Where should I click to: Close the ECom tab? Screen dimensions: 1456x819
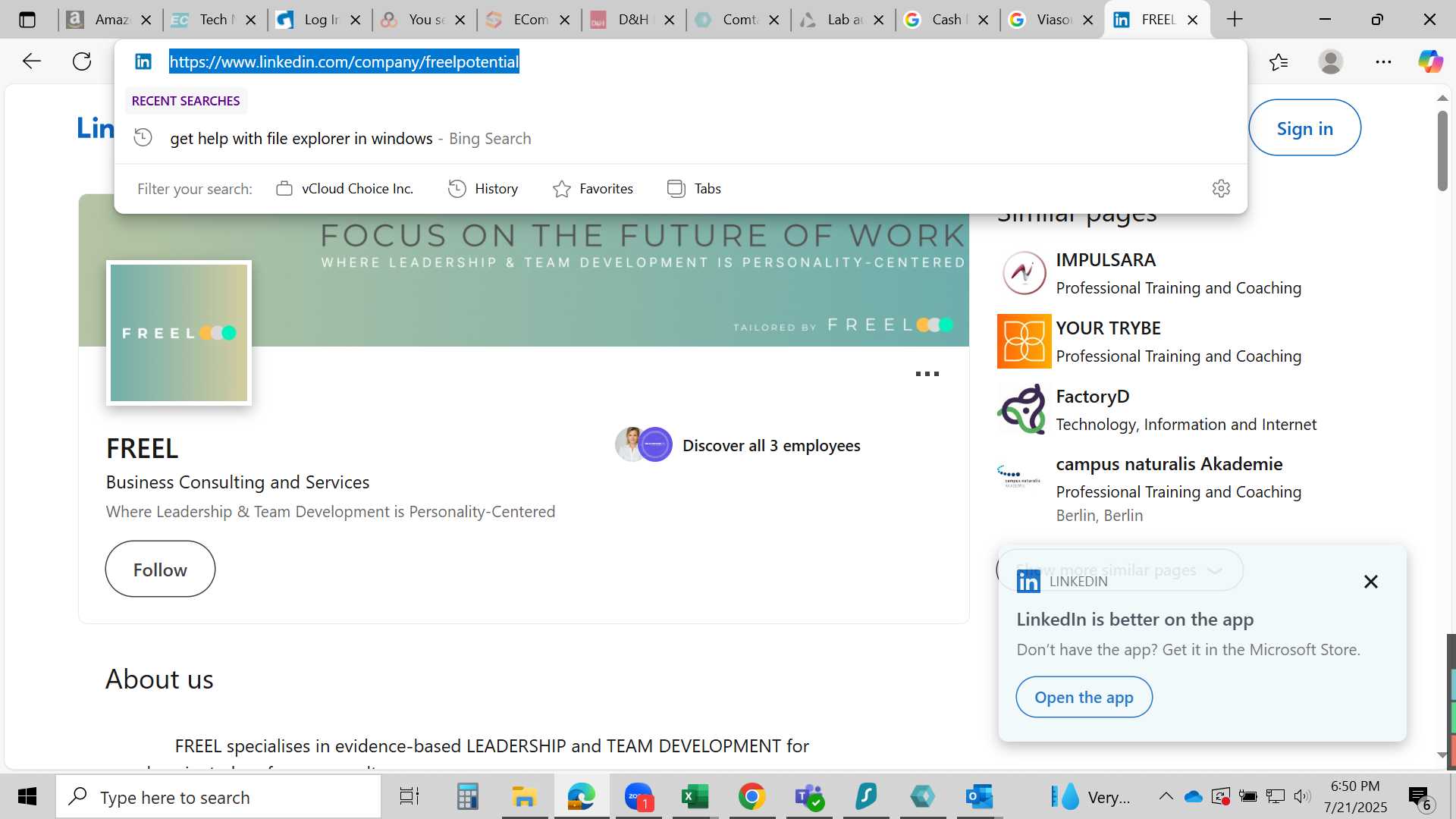point(565,20)
